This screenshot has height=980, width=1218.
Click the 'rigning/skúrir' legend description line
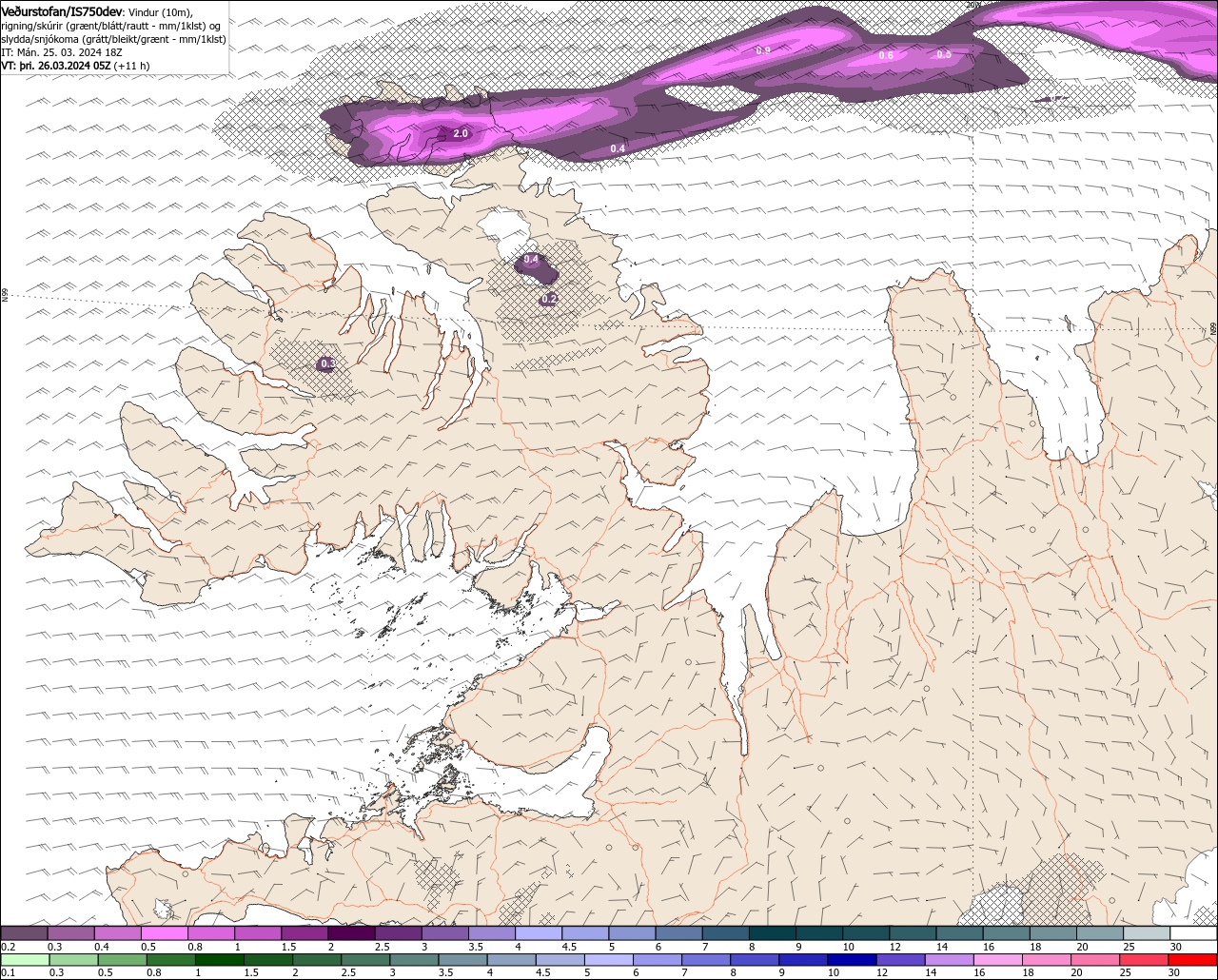click(112, 26)
